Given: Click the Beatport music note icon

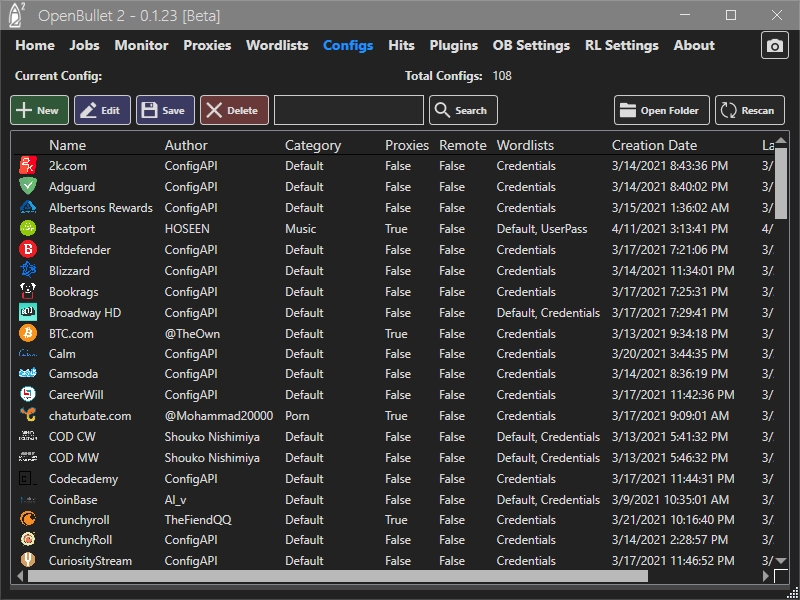Looking at the screenshot, I should (27, 228).
